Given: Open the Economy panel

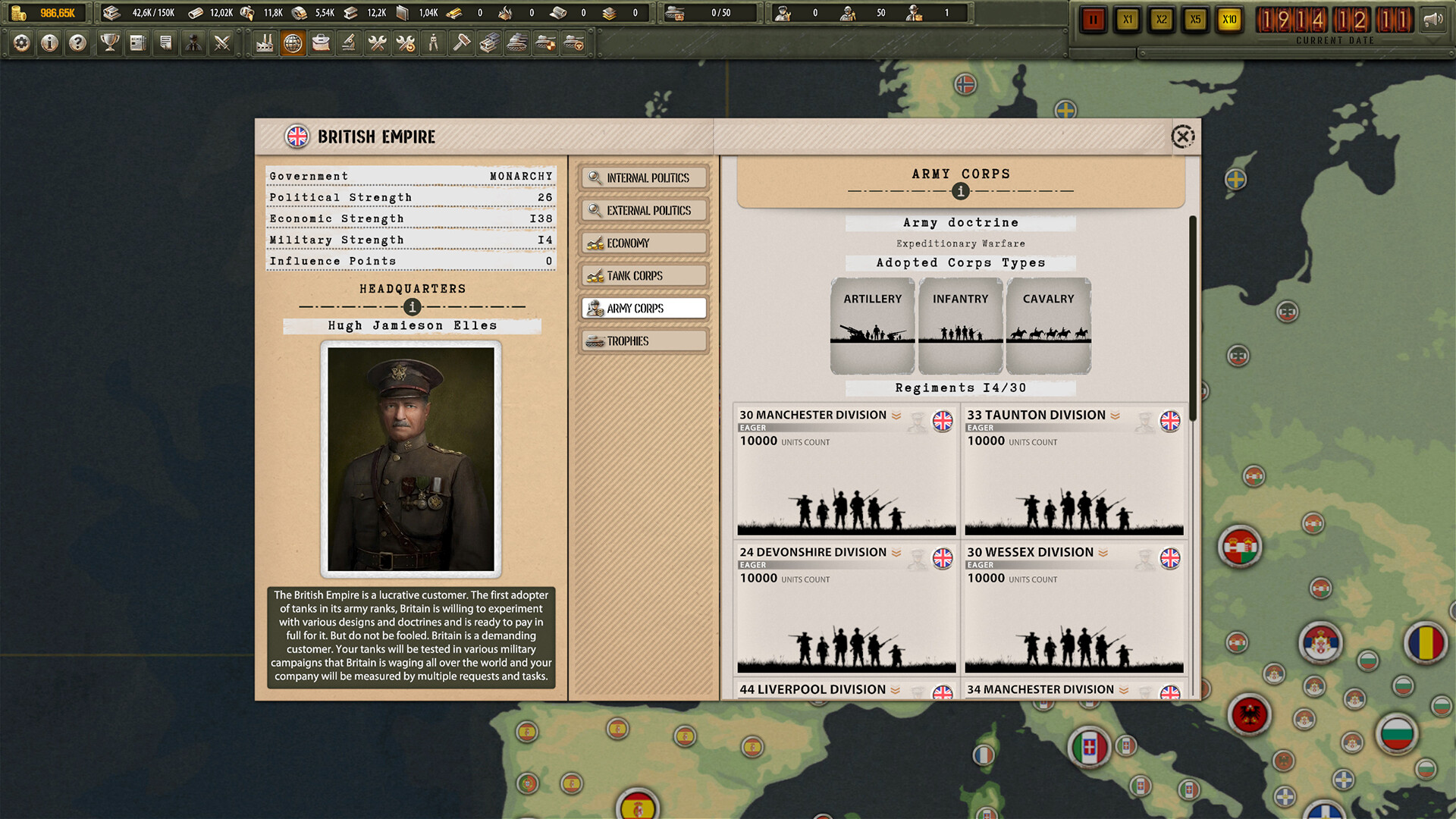Looking at the screenshot, I should [642, 243].
